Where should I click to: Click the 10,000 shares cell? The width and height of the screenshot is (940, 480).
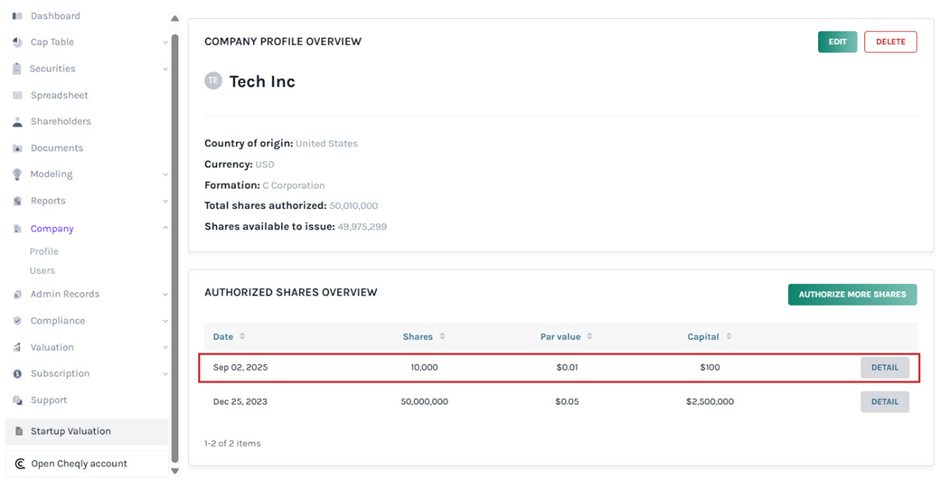point(424,367)
